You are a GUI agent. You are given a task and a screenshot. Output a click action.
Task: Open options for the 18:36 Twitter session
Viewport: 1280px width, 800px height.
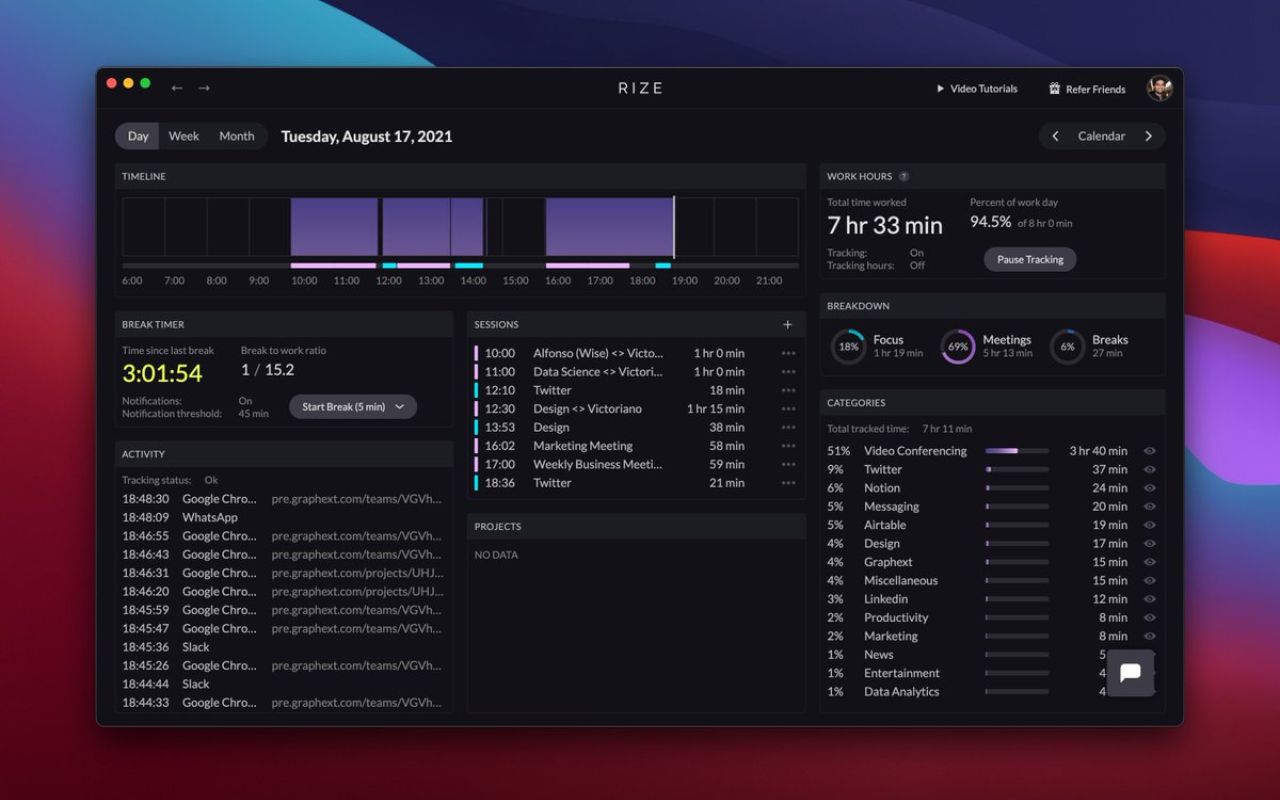(x=789, y=483)
